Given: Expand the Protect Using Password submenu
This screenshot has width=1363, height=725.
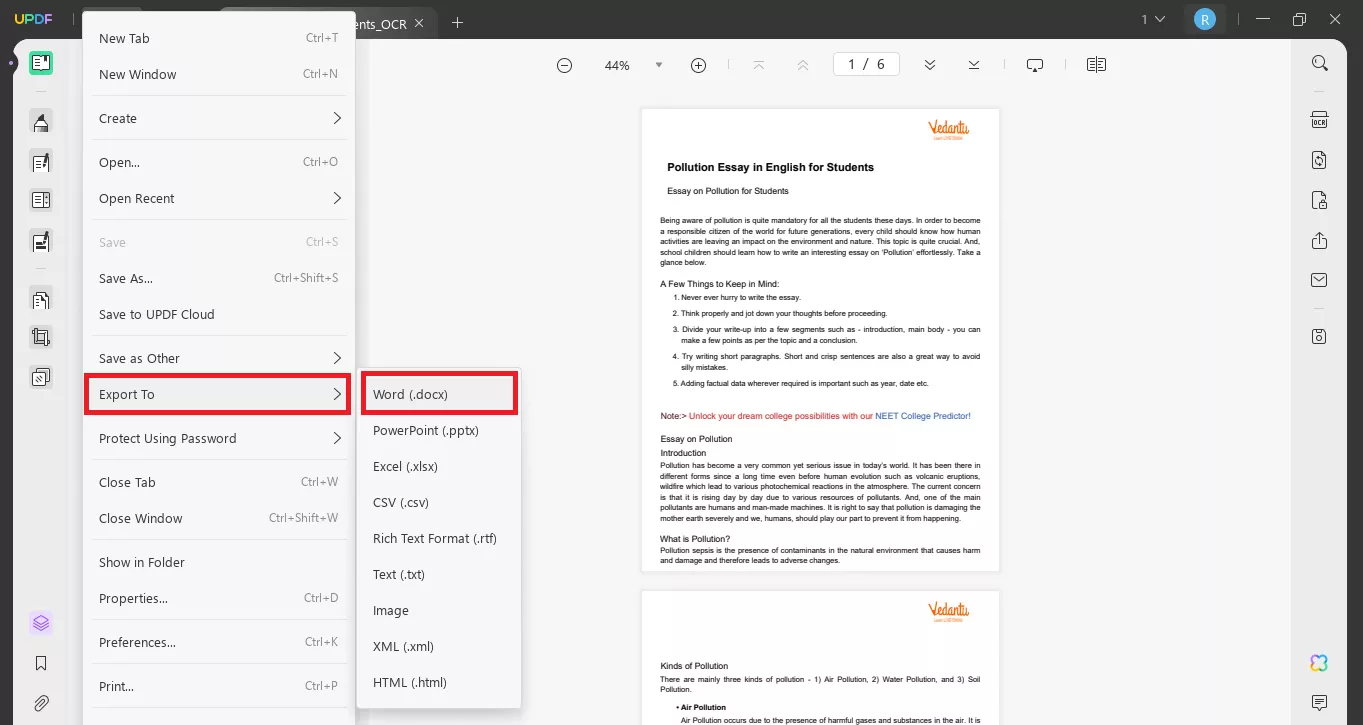Looking at the screenshot, I should pyautogui.click(x=219, y=438).
